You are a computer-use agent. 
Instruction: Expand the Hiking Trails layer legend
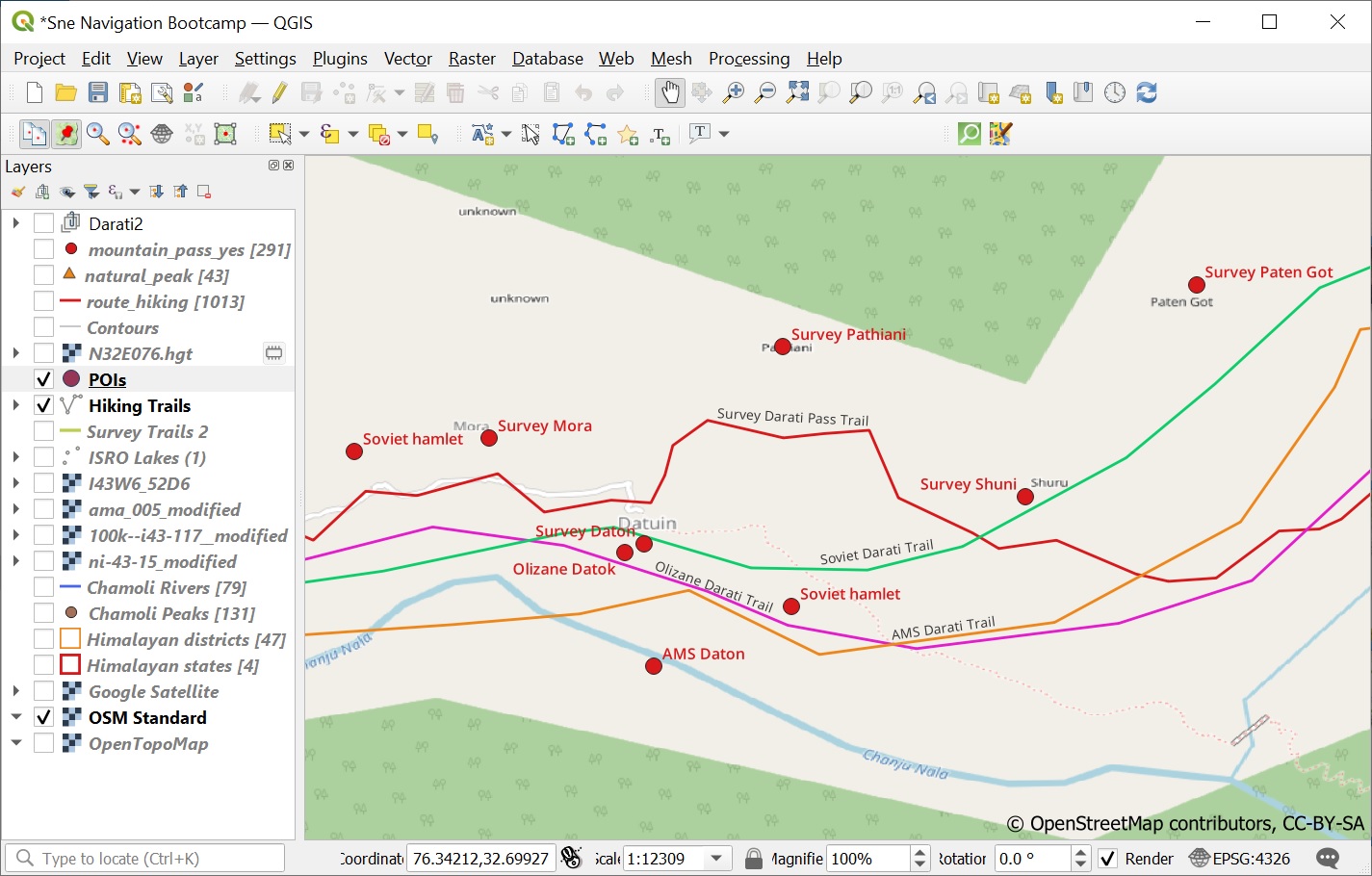click(x=16, y=405)
